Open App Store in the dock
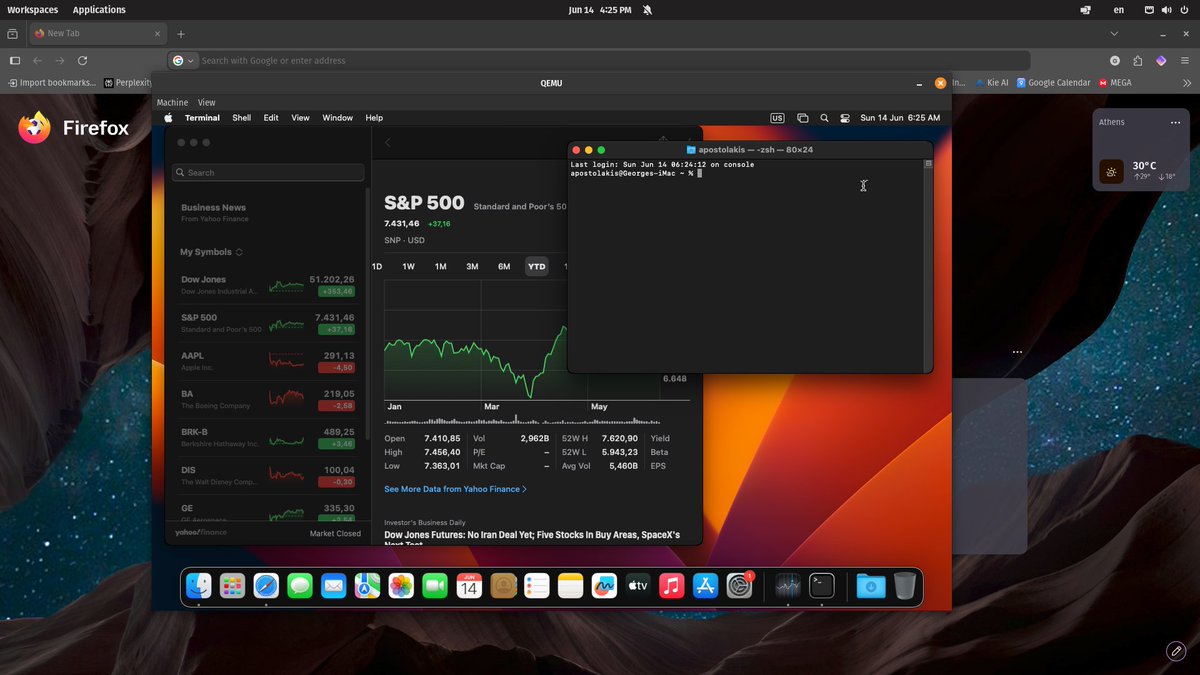This screenshot has height=675, width=1200. pyautogui.click(x=705, y=586)
